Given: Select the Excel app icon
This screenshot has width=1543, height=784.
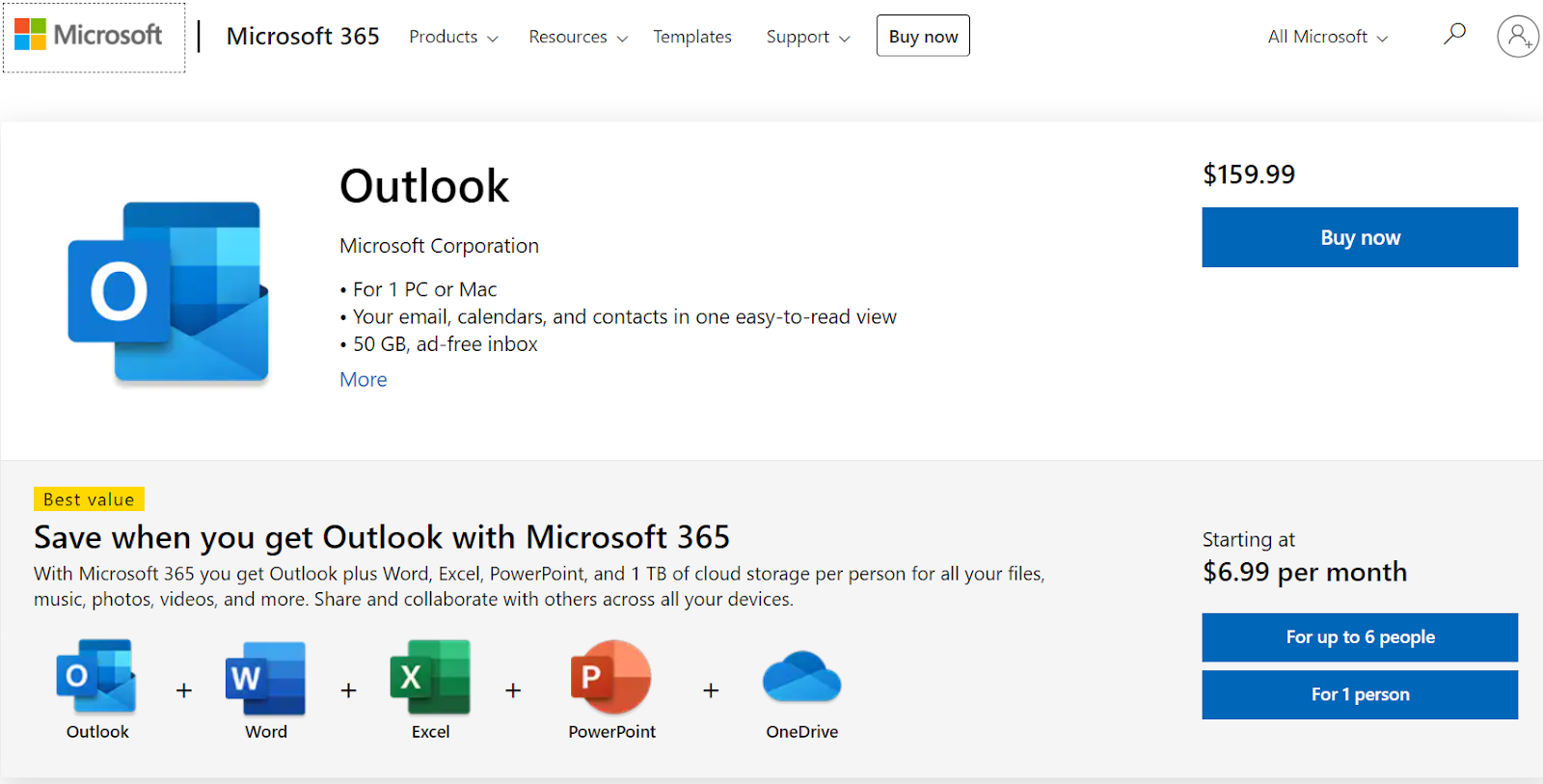Looking at the screenshot, I should tap(430, 677).
